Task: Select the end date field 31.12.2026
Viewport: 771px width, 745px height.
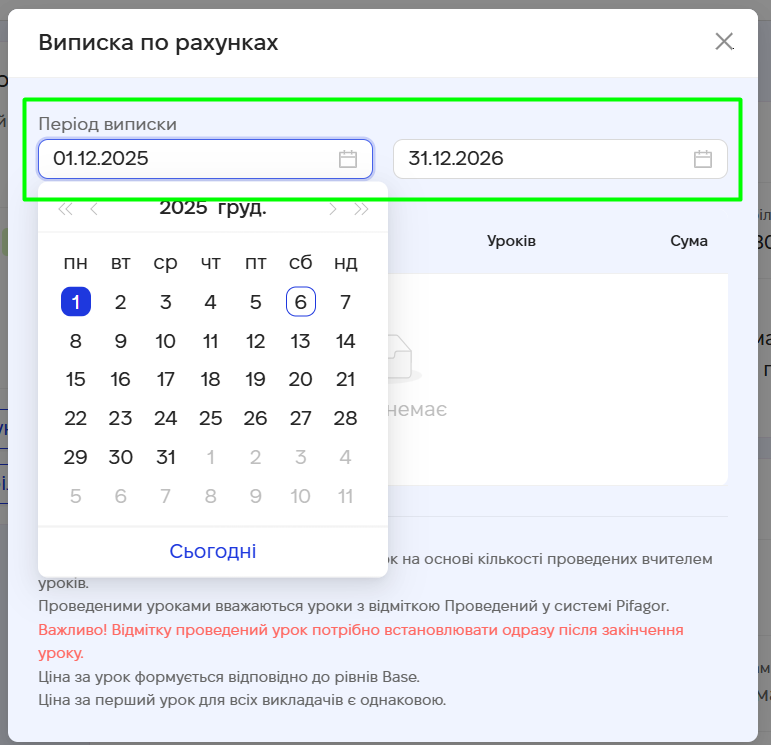Action: pyautogui.click(x=545, y=159)
